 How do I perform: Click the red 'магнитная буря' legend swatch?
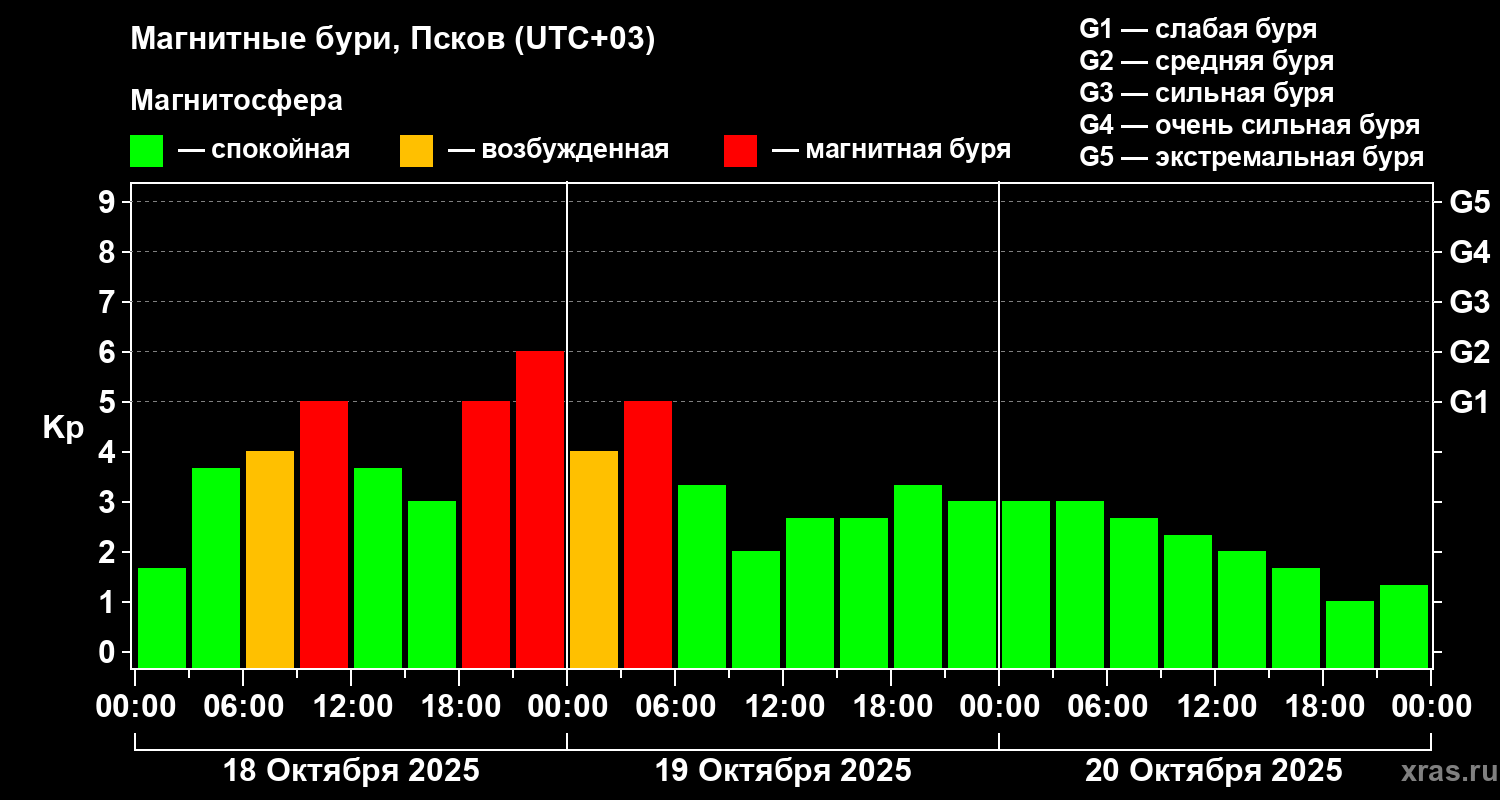740,151
